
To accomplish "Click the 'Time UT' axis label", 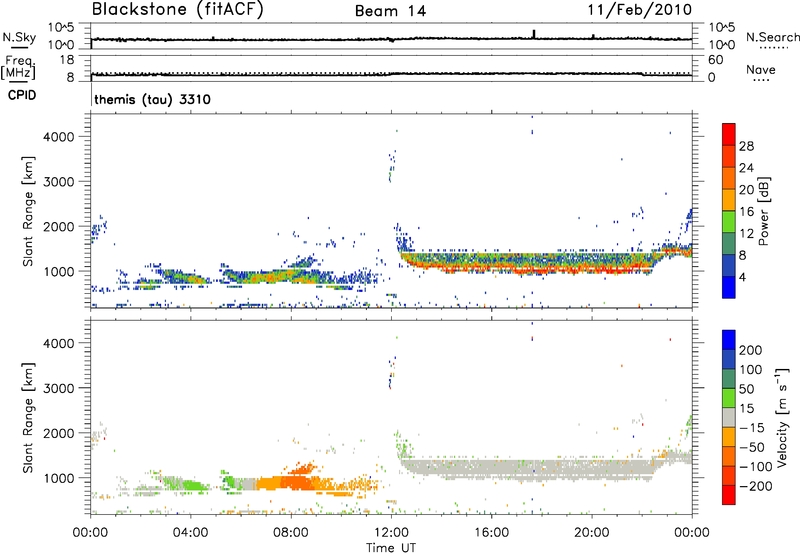I will point(391,548).
